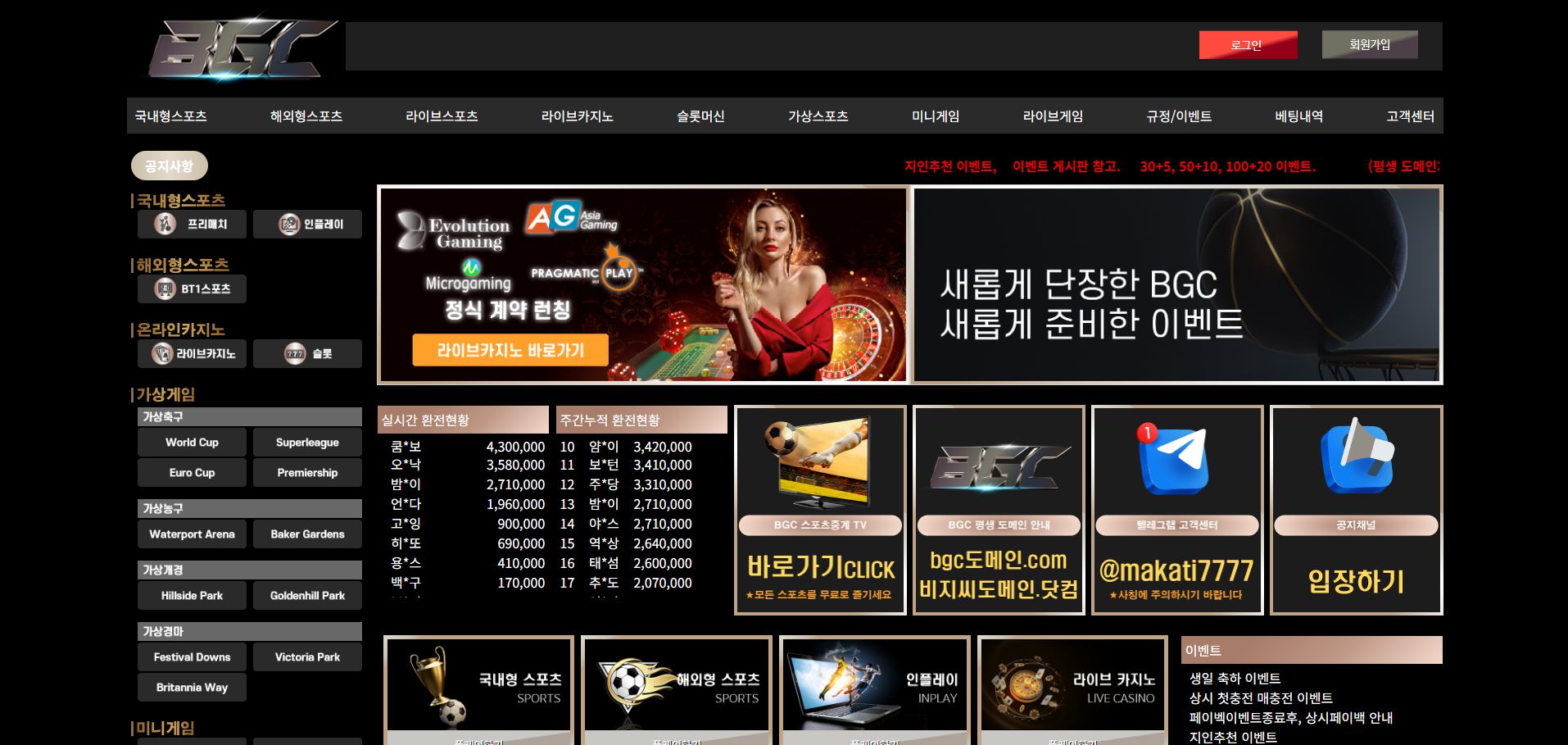Image resolution: width=1568 pixels, height=745 pixels.
Task: Click the orange 라이브카지노 바로가기 banner button
Action: point(510,350)
